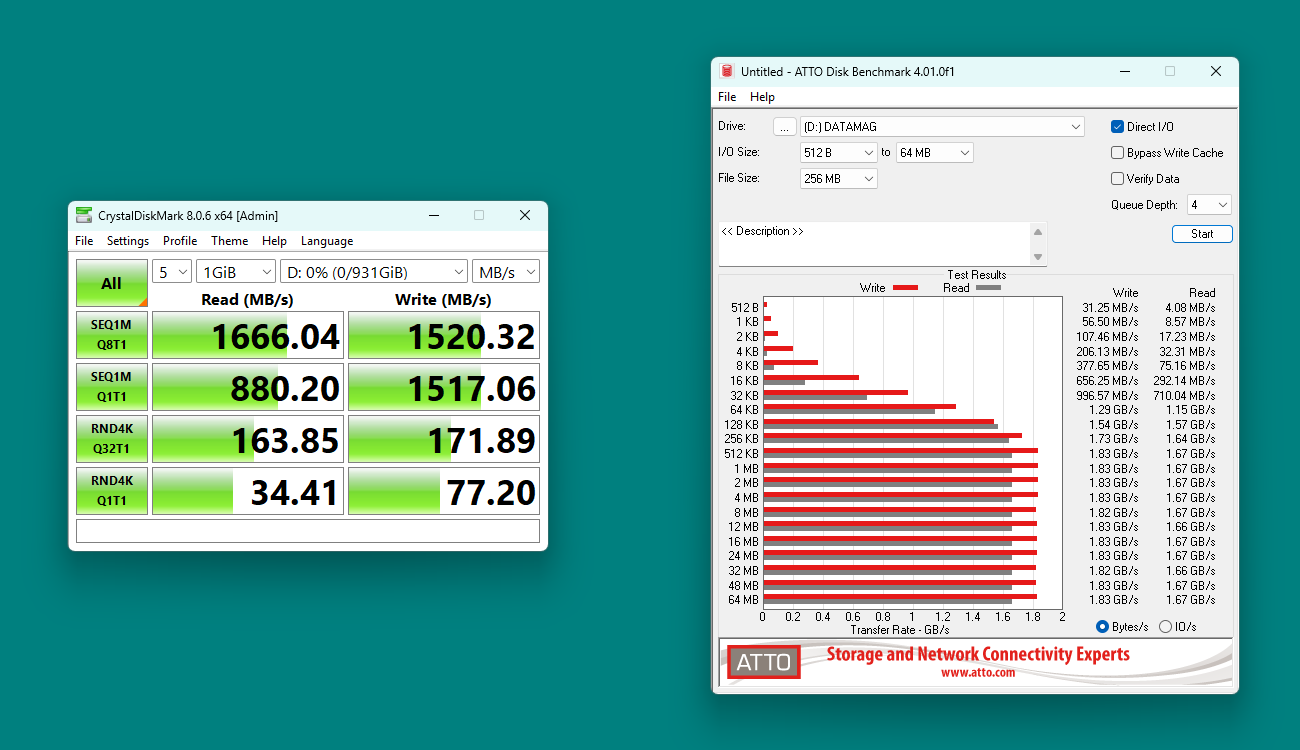Screen dimensions: 1300x750
Task: Click the ATTO write value 996.57 MB/s
Action: tap(1107, 395)
